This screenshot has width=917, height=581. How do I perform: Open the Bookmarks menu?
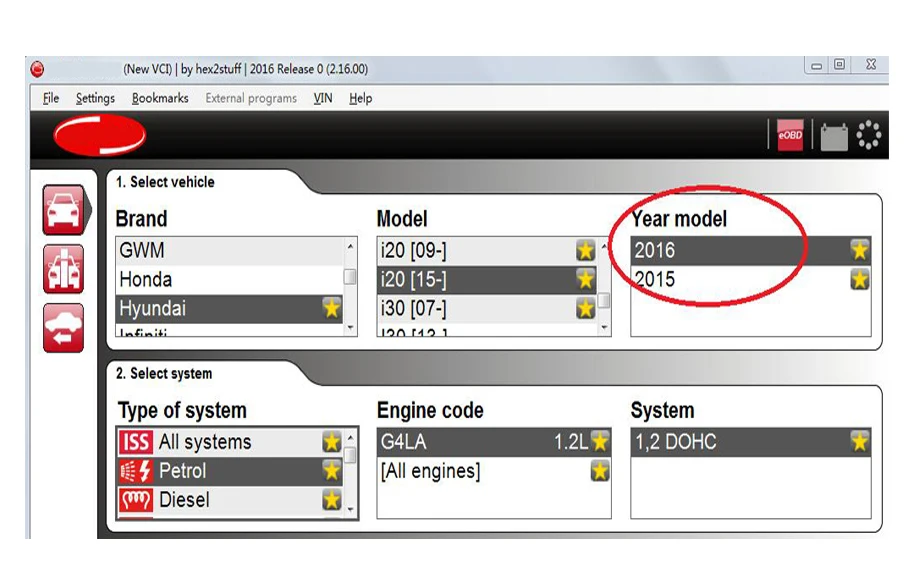pos(160,98)
